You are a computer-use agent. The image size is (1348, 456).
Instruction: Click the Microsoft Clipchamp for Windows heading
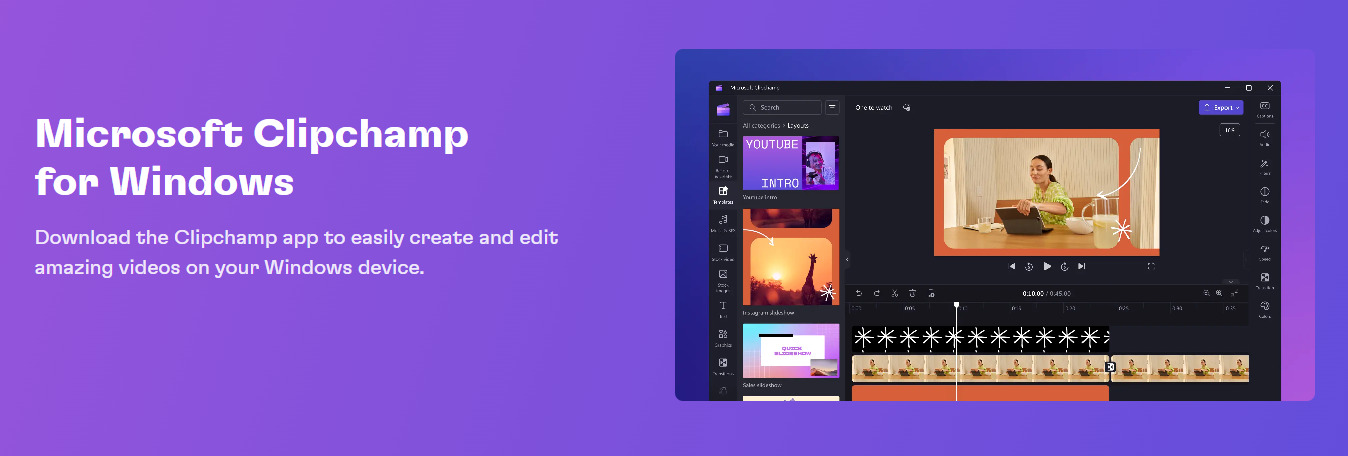tap(251, 158)
